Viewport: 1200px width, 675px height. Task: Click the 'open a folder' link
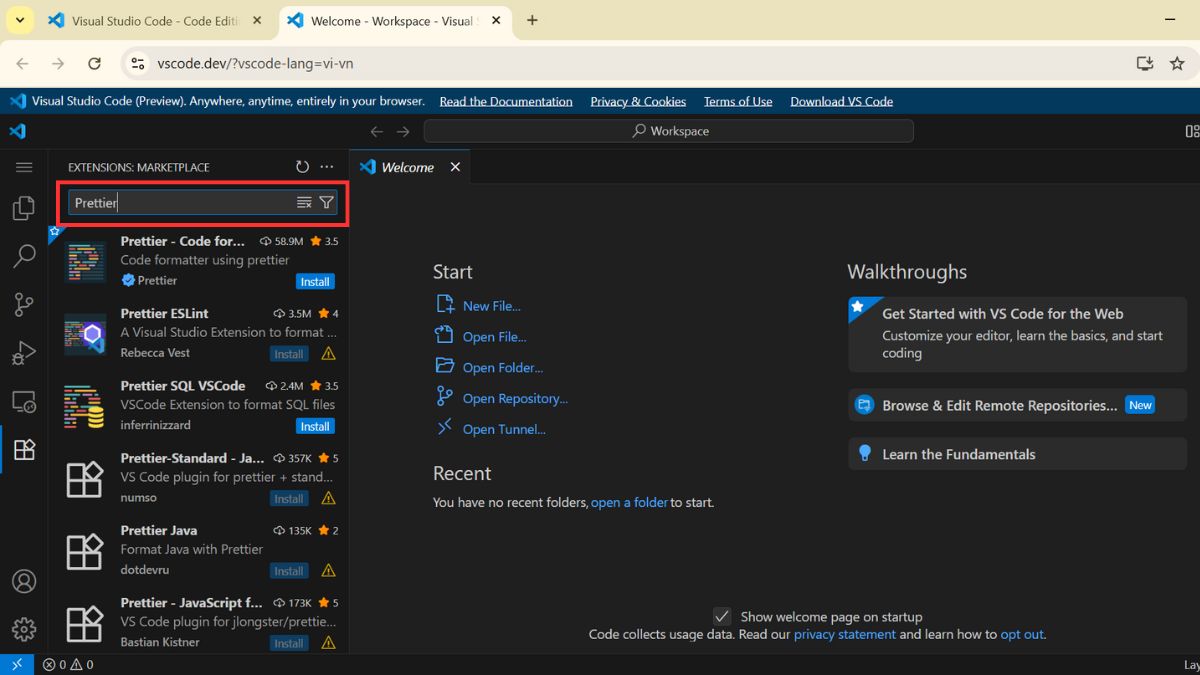tap(629, 502)
